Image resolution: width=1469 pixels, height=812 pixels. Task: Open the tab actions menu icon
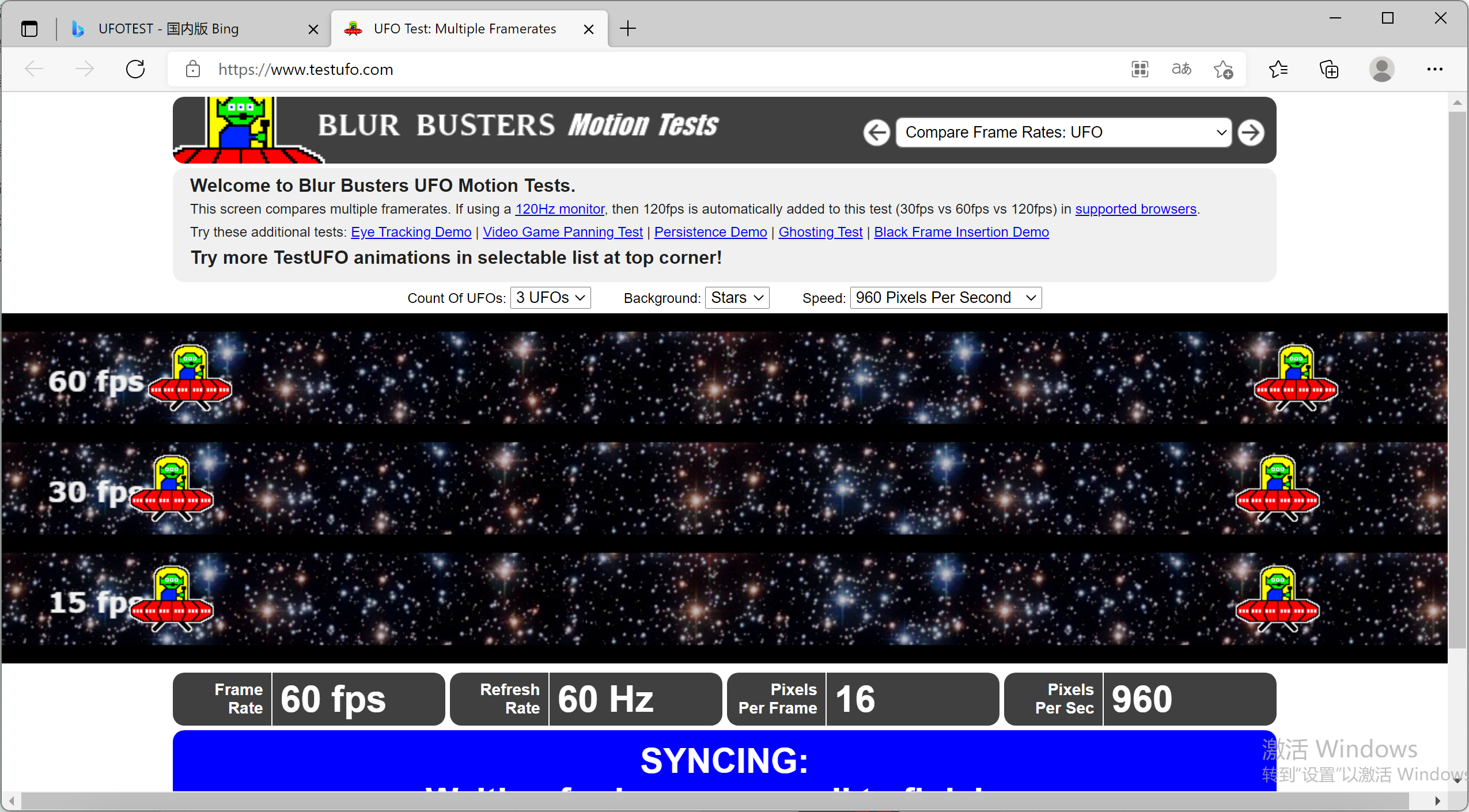point(29,28)
